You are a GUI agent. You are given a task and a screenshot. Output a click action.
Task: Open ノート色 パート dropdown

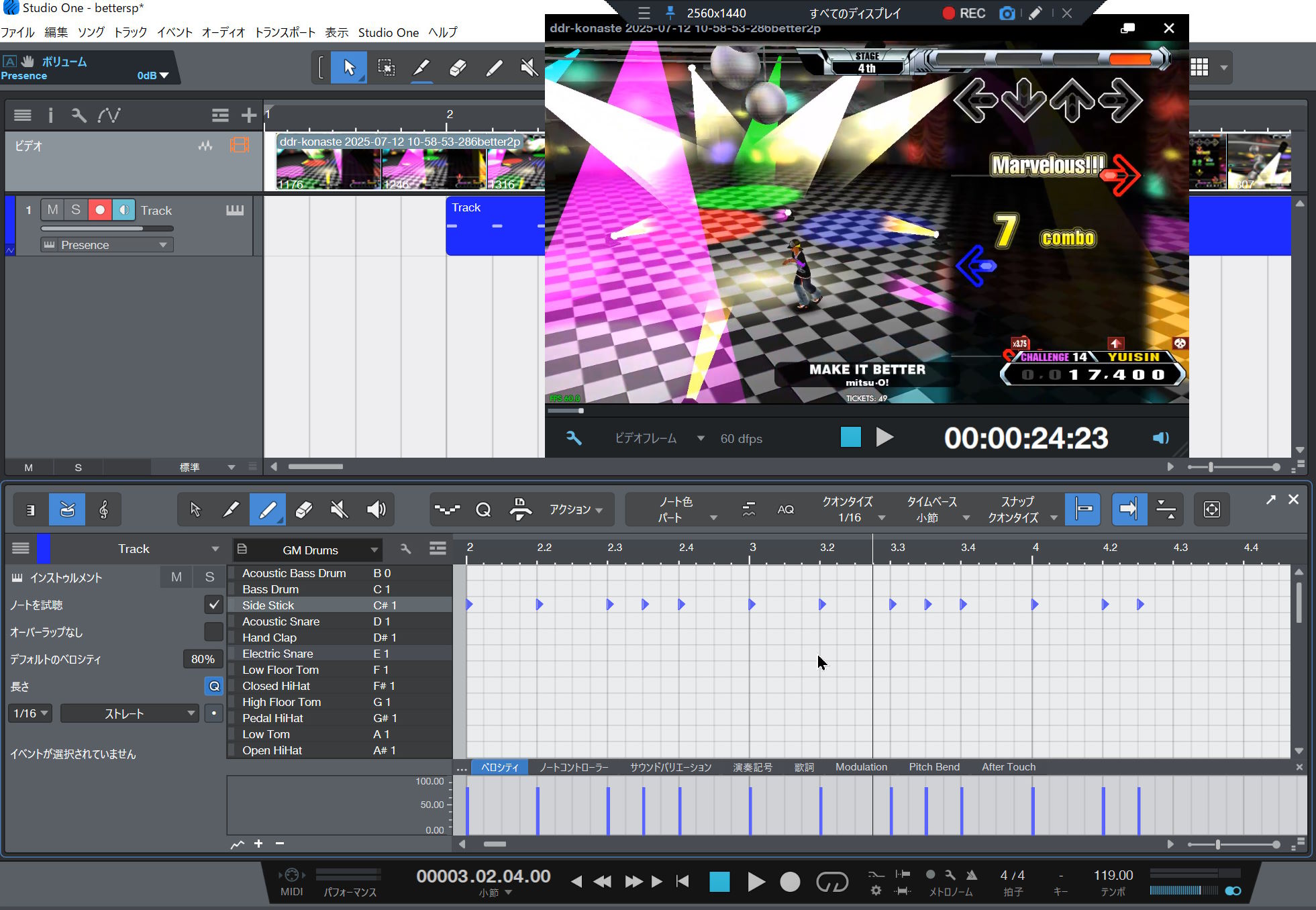click(686, 509)
